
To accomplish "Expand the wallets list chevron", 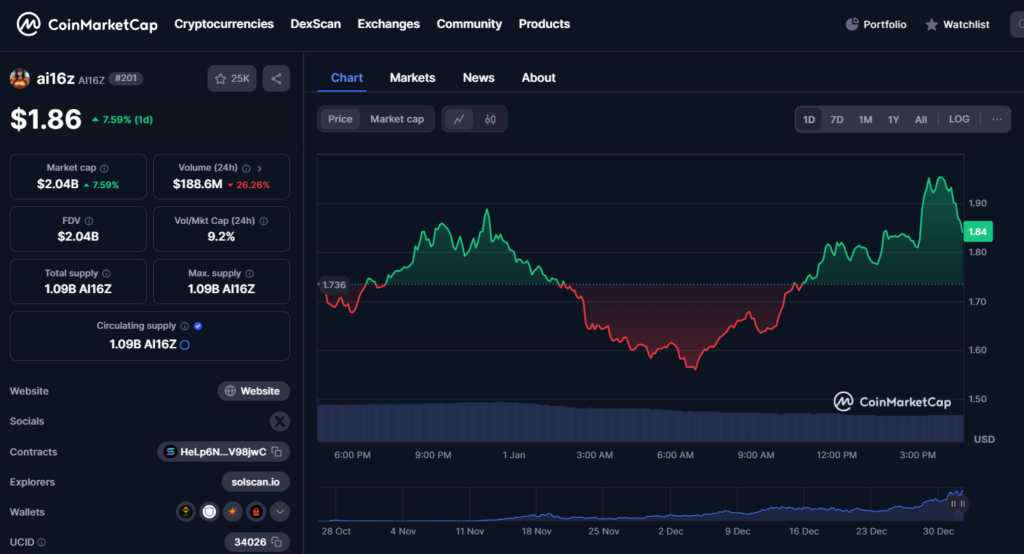I will (x=280, y=512).
